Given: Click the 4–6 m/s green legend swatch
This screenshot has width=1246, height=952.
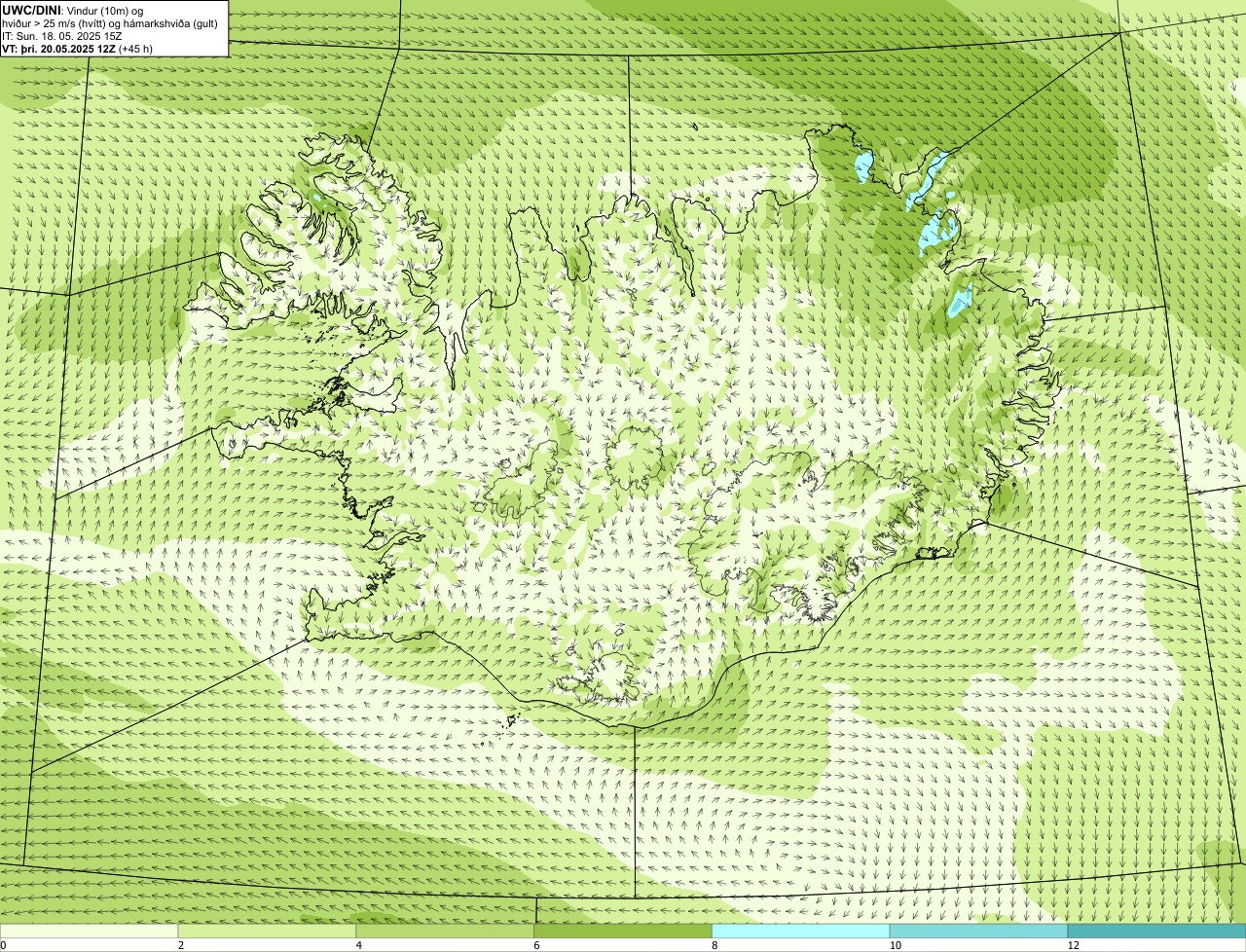Looking at the screenshot, I should [446, 931].
